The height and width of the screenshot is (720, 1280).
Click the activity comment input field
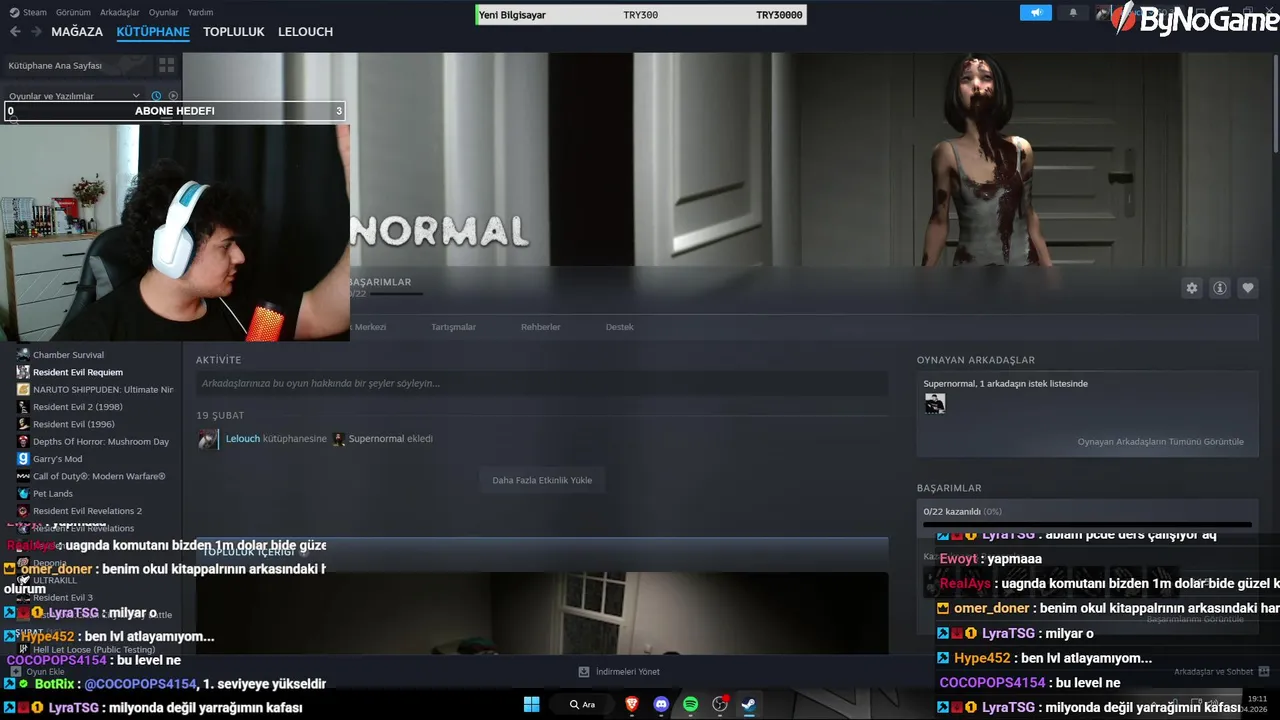pyautogui.click(x=541, y=383)
